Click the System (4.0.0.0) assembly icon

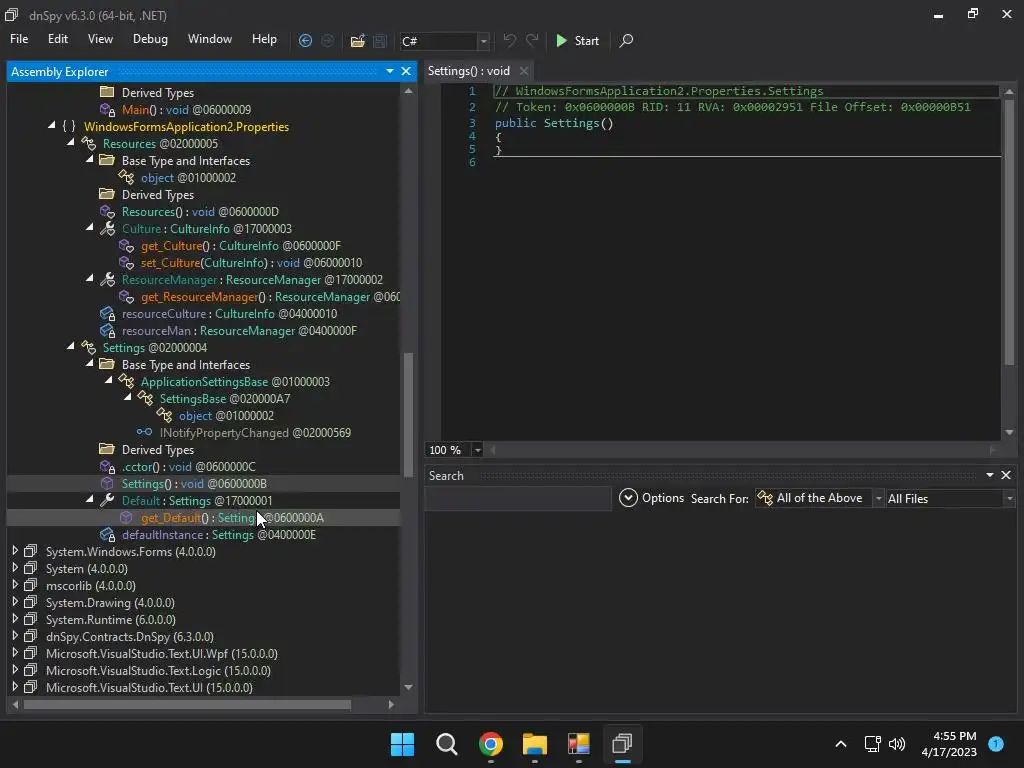[x=30, y=568]
